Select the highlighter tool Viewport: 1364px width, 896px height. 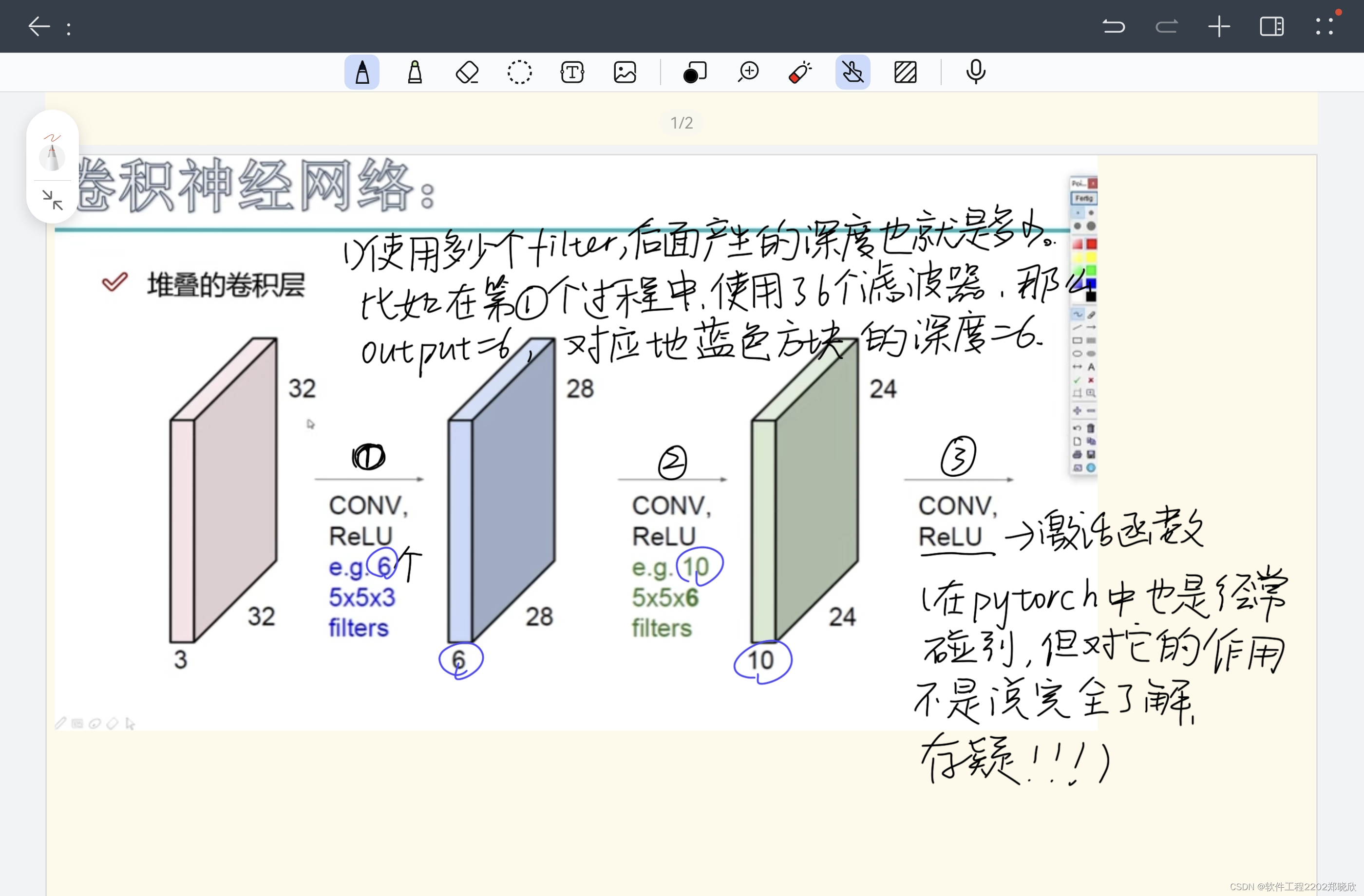point(415,73)
